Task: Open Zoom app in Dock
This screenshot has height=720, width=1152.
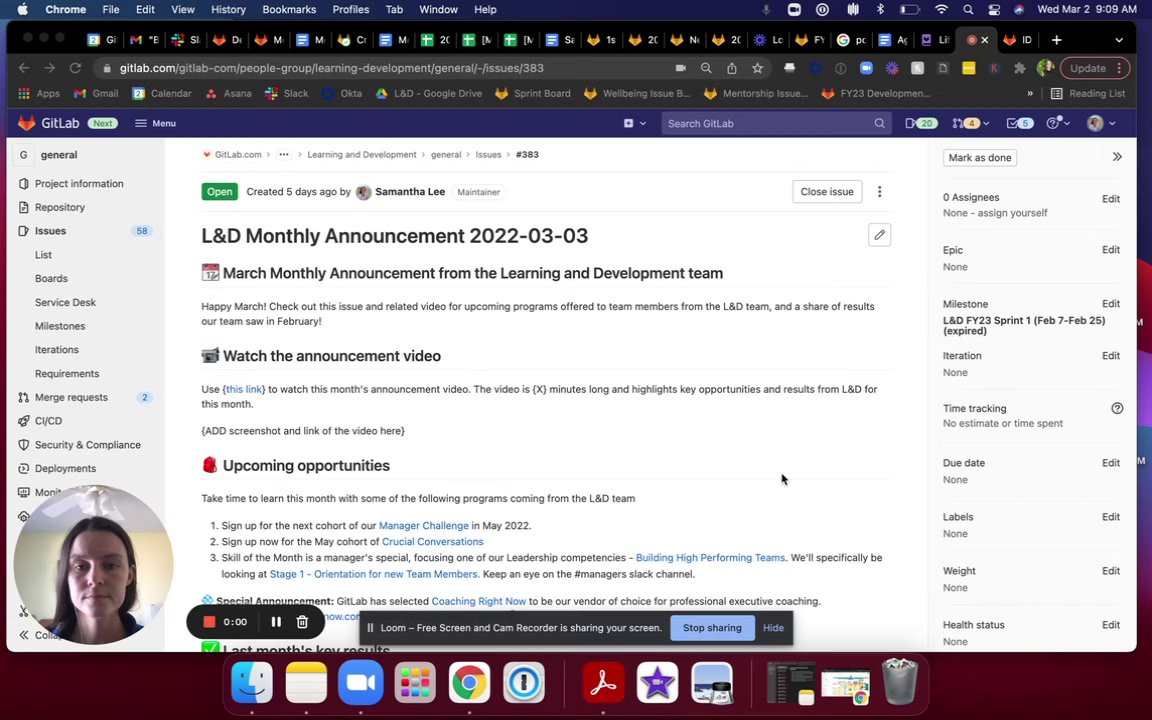Action: (360, 683)
